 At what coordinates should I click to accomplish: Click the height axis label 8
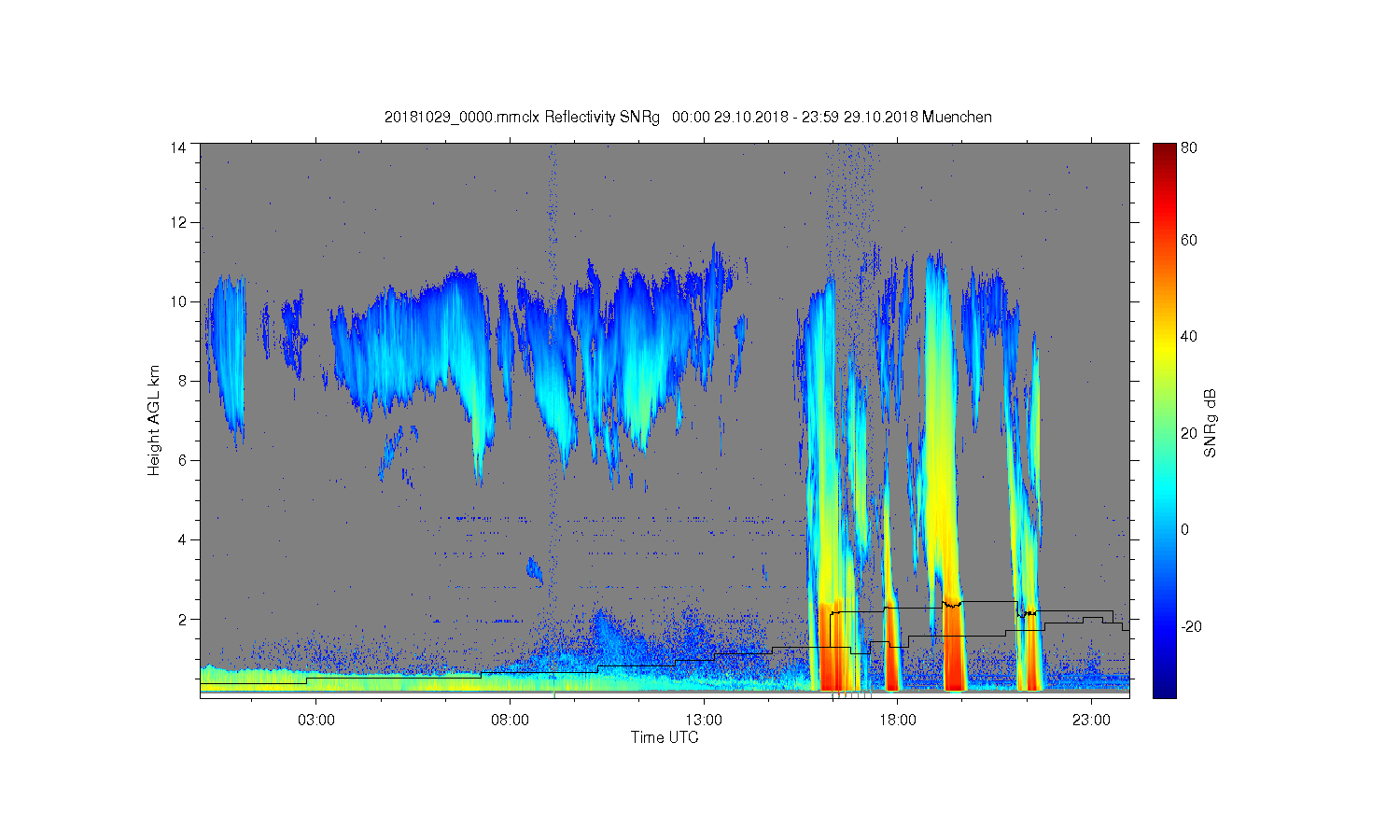182,381
